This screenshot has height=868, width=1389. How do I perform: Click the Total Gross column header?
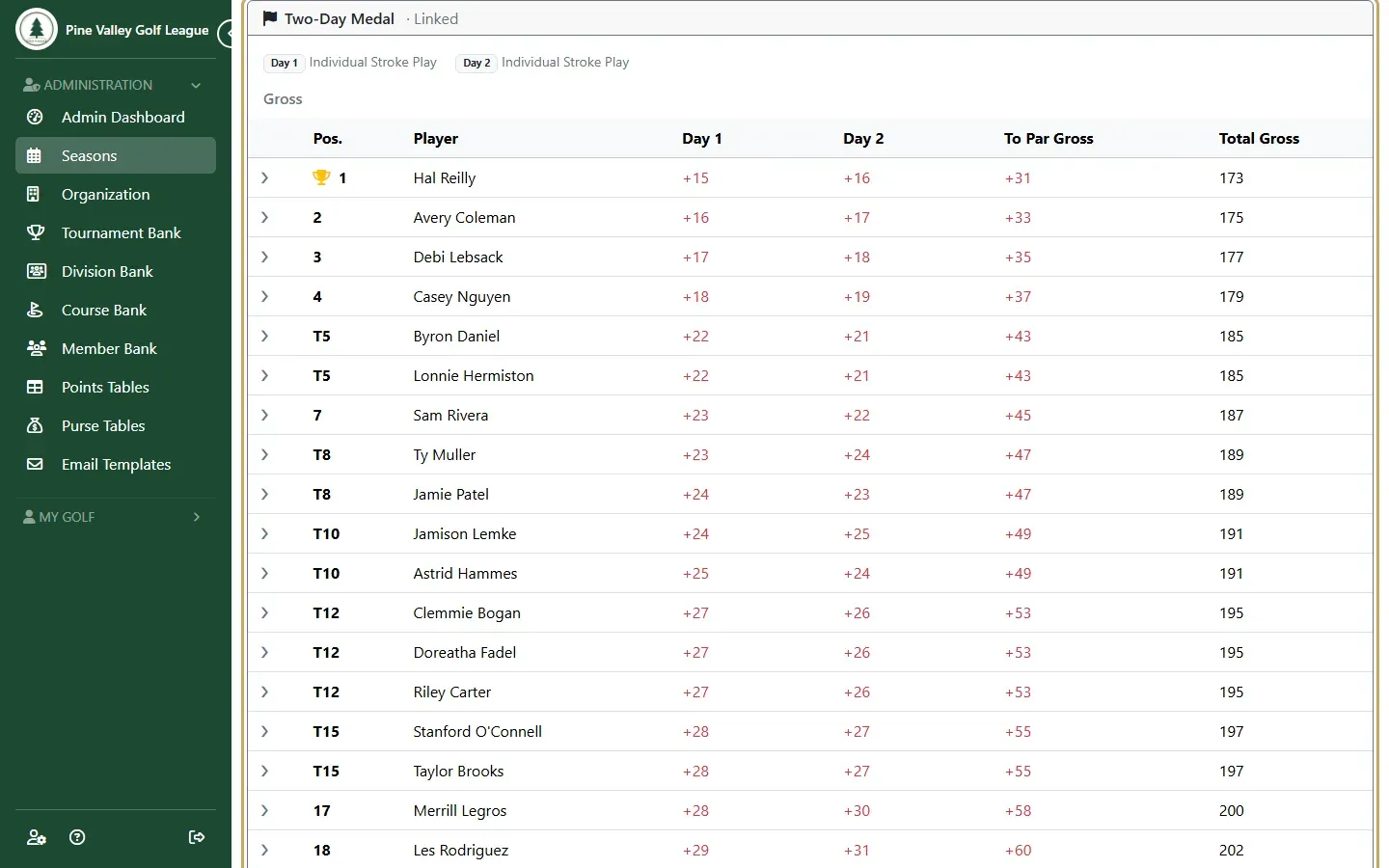(1259, 138)
